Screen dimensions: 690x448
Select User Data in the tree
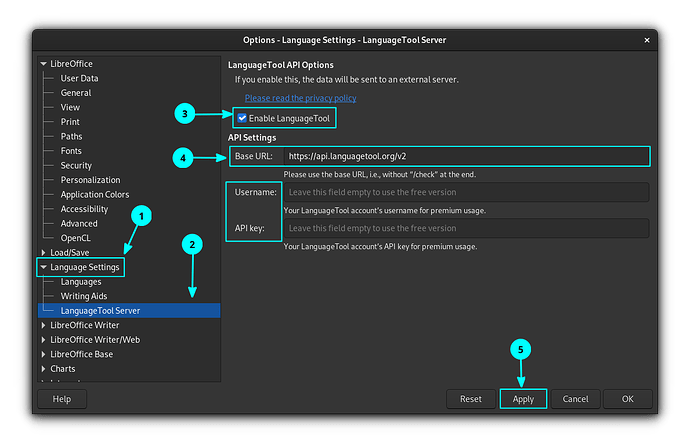pyautogui.click(x=79, y=78)
